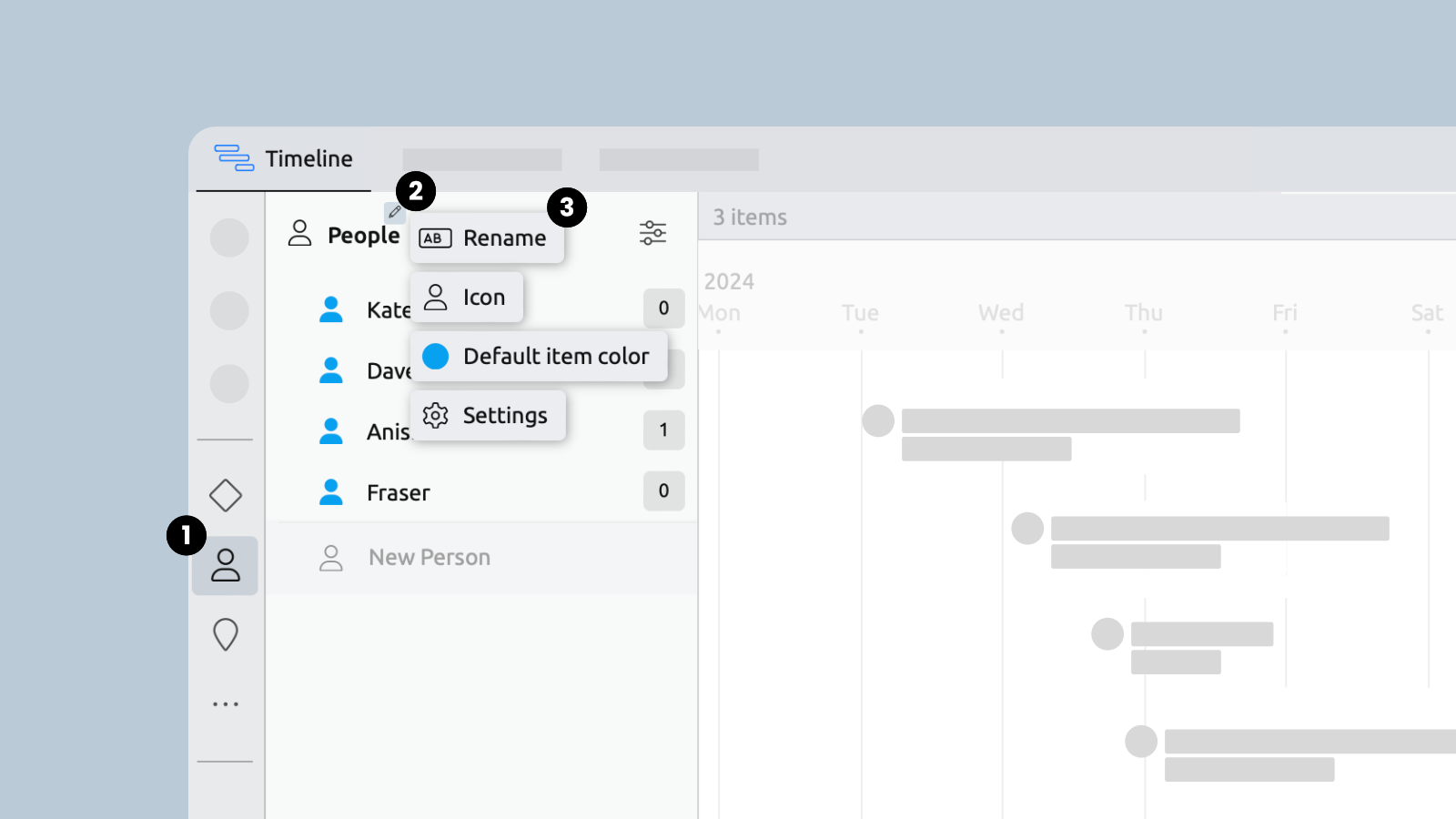Screen dimensions: 1456x819
Task: Open the three-dots more menu in sidebar
Action: (x=225, y=704)
